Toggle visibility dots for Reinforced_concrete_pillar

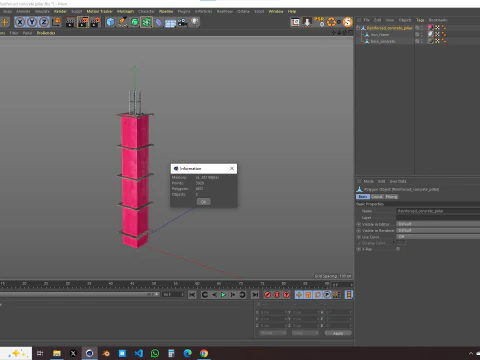coord(422,28)
